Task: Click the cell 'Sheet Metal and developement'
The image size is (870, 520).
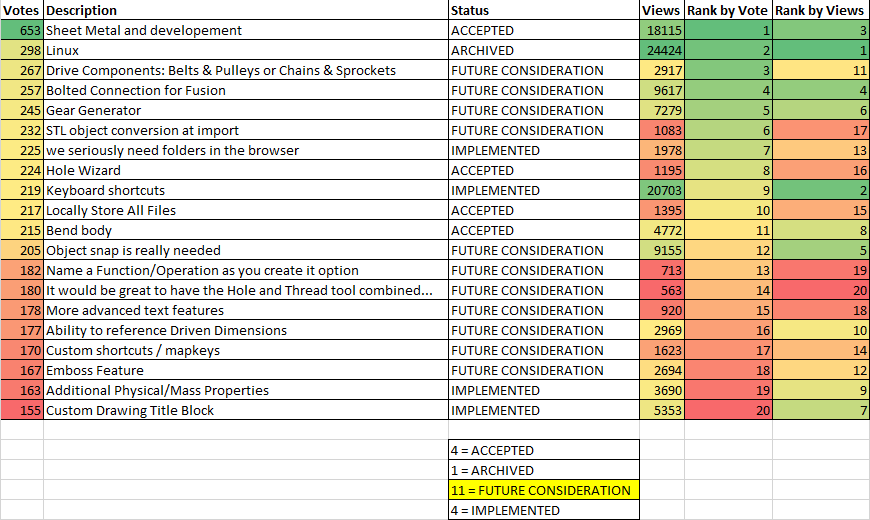Action: click(x=246, y=30)
